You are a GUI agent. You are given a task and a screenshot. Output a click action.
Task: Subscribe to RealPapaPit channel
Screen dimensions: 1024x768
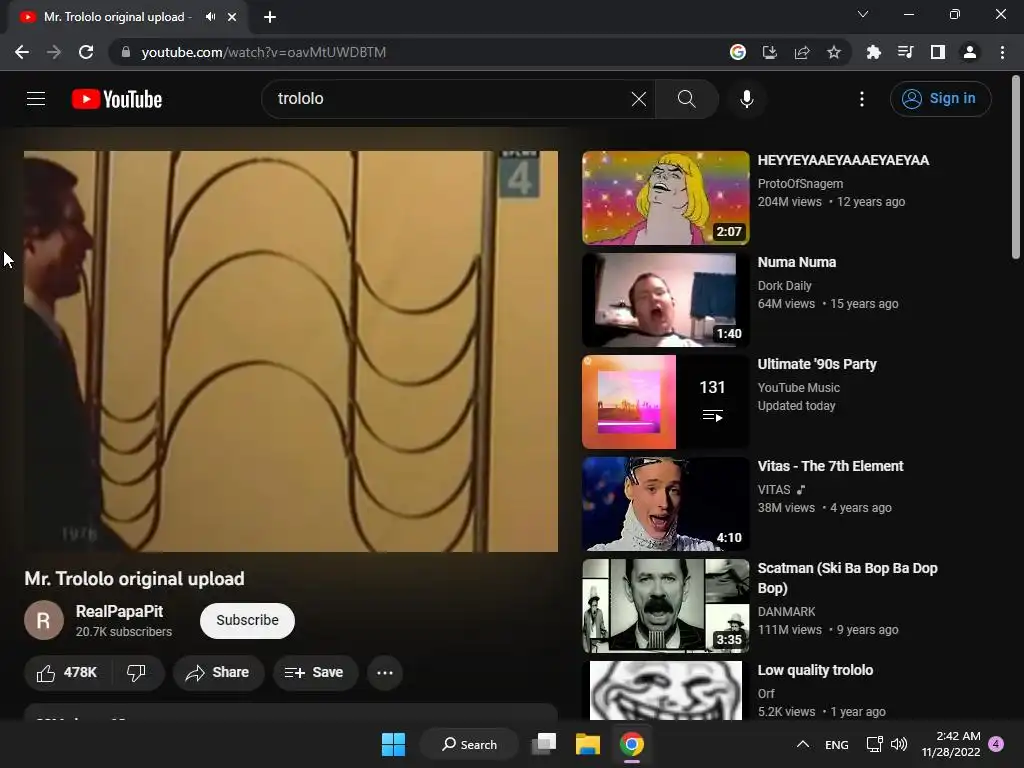[247, 620]
